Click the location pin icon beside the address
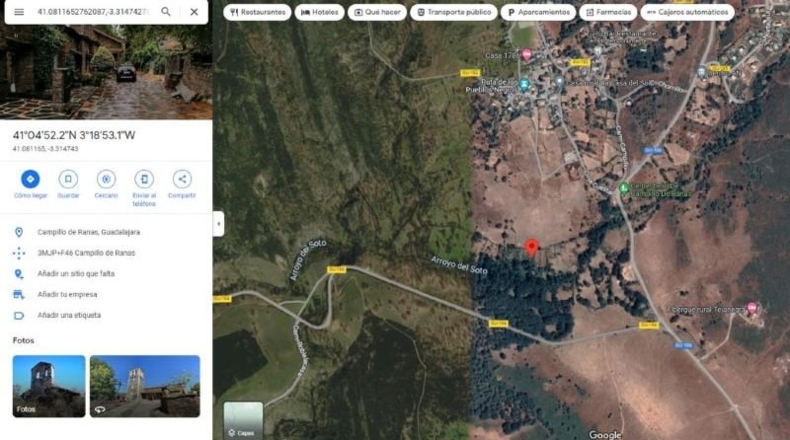 tap(19, 232)
